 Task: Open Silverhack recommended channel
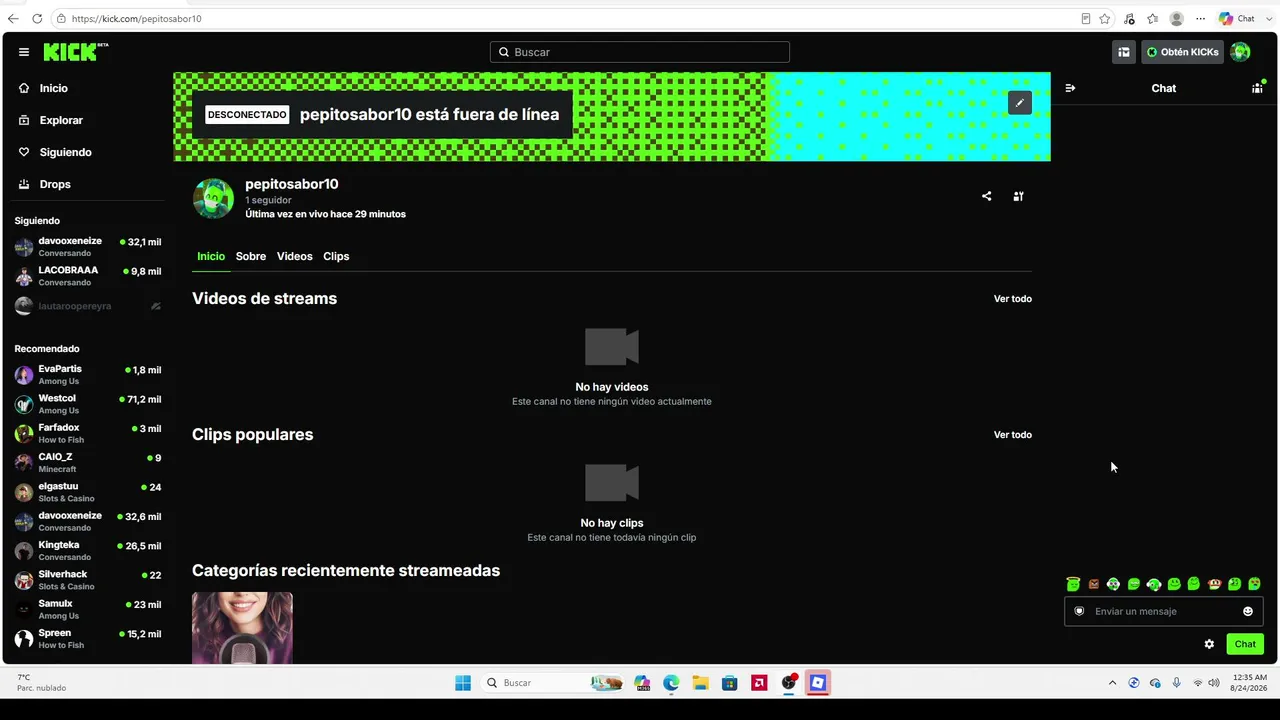coord(88,580)
